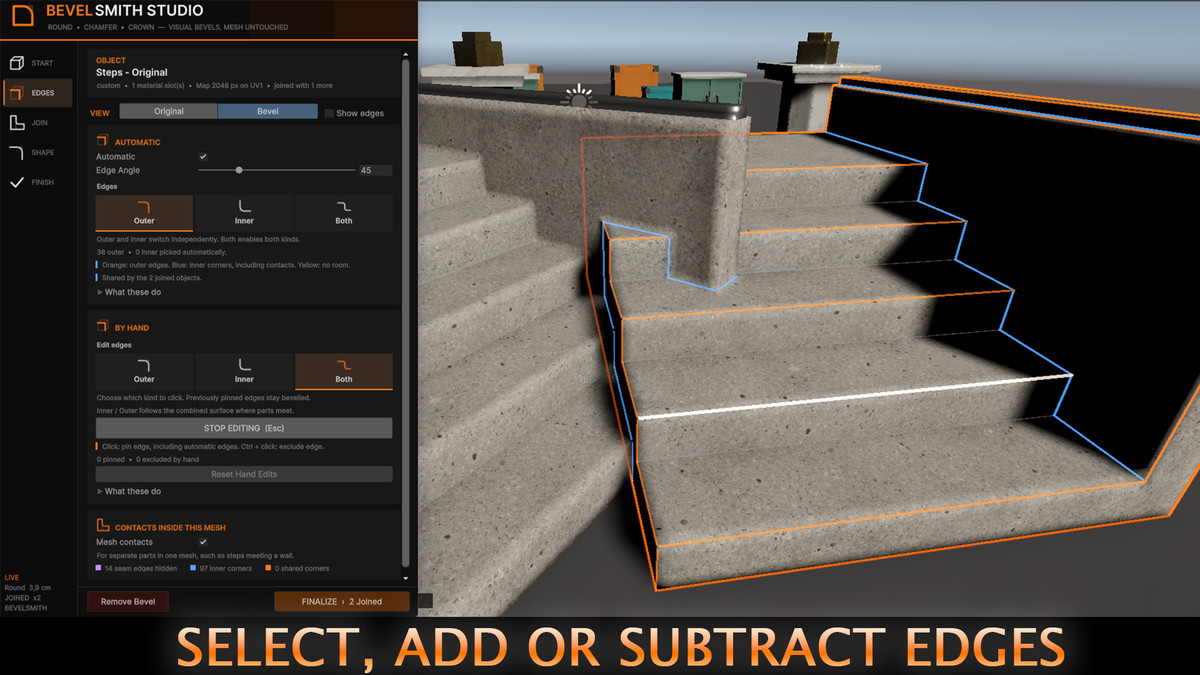The width and height of the screenshot is (1200, 675).
Task: Open the Start step in the sidebar
Action: (x=37, y=63)
